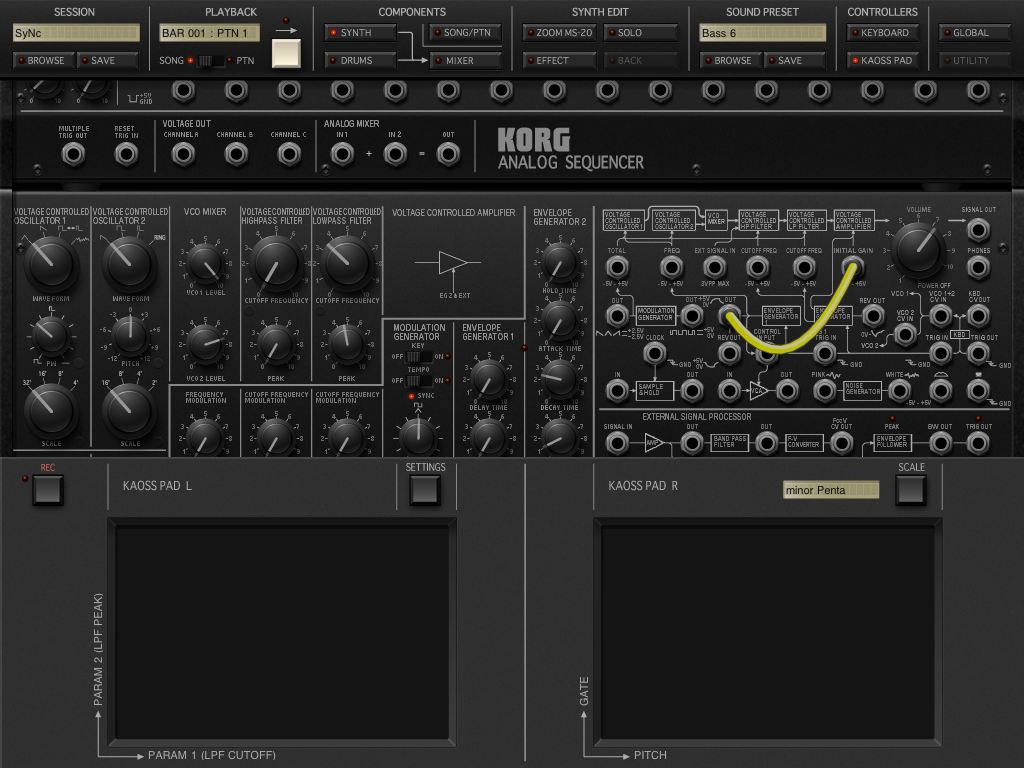This screenshot has height=768, width=1024.
Task: Click the Voltage Out CHANNEL B jack
Action: (x=236, y=155)
